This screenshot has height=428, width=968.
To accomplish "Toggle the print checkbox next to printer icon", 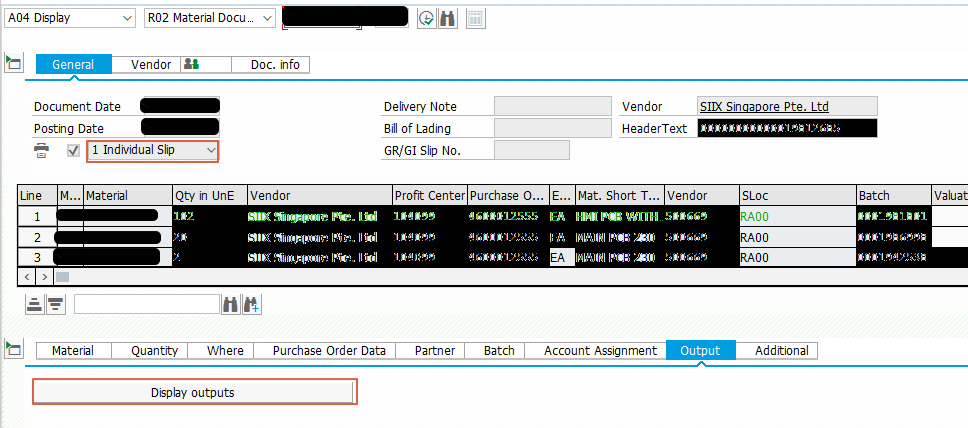I will pos(73,151).
